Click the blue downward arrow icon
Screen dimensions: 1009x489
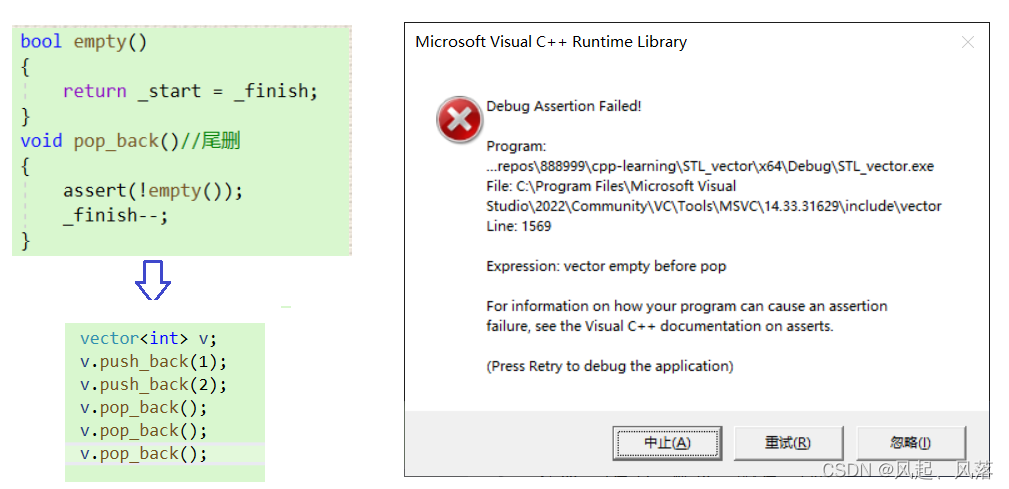[153, 281]
